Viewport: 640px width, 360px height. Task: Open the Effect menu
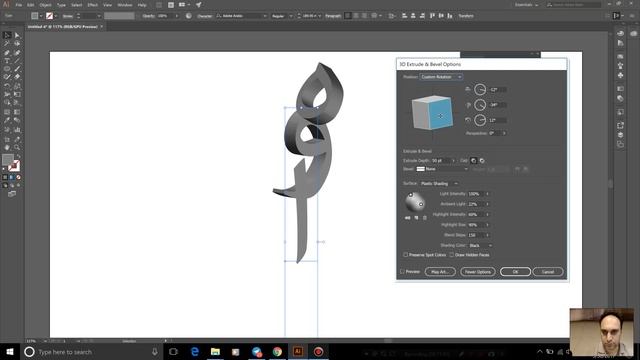(x=93, y=5)
